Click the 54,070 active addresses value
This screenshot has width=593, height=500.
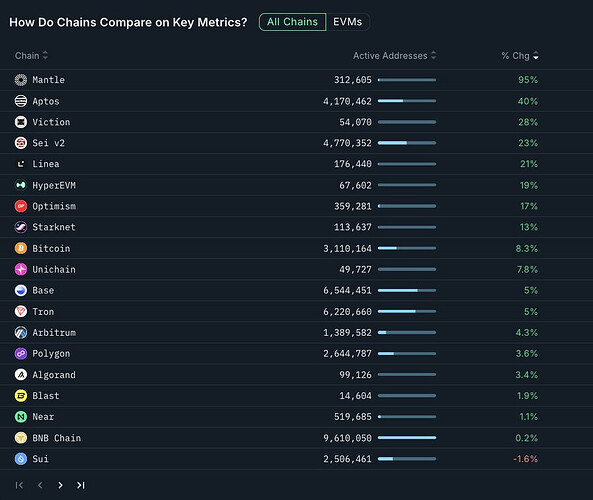click(x=355, y=122)
